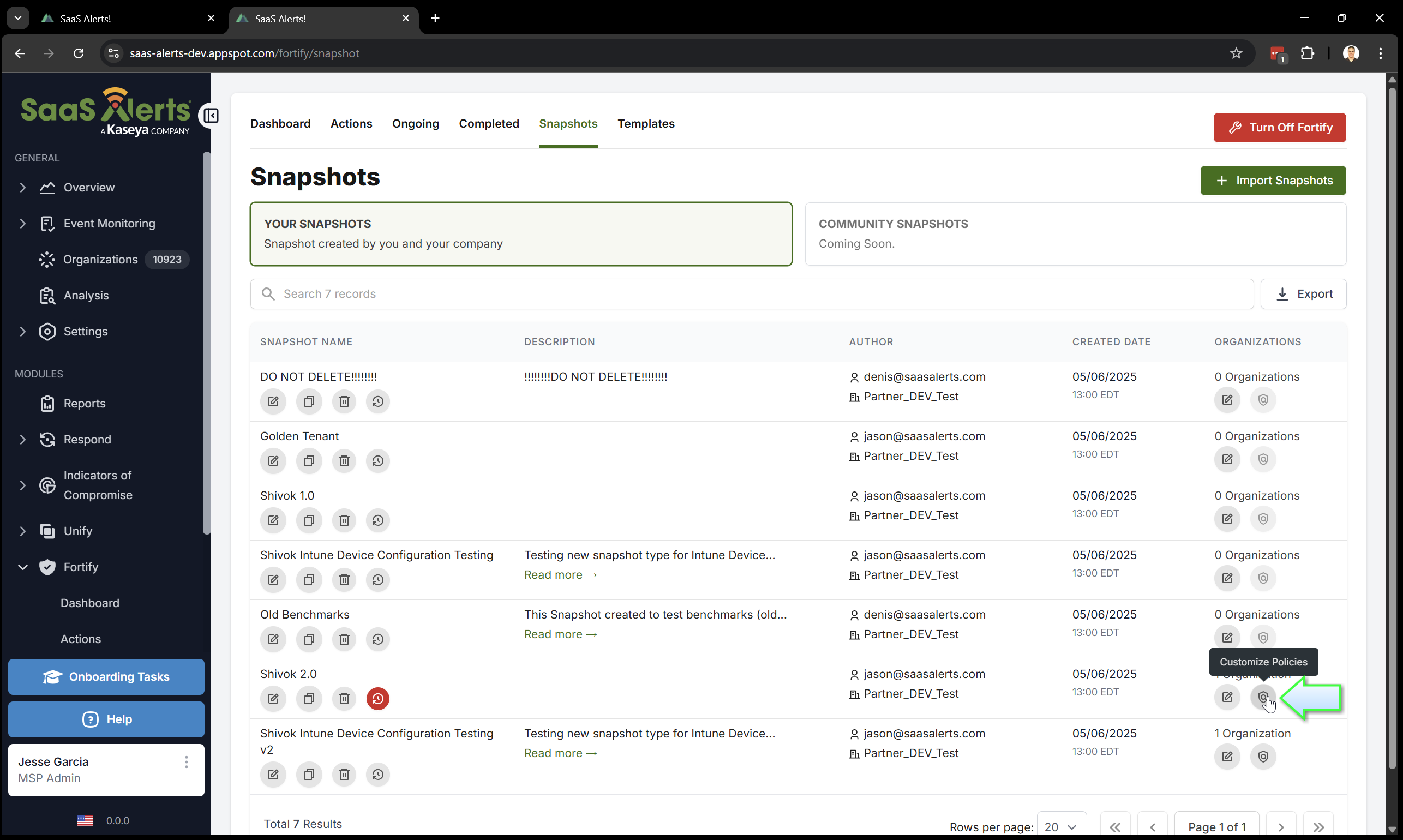Collapse the Fortify sidebar section
Viewport: 1403px width, 840px height.
pyautogui.click(x=23, y=567)
